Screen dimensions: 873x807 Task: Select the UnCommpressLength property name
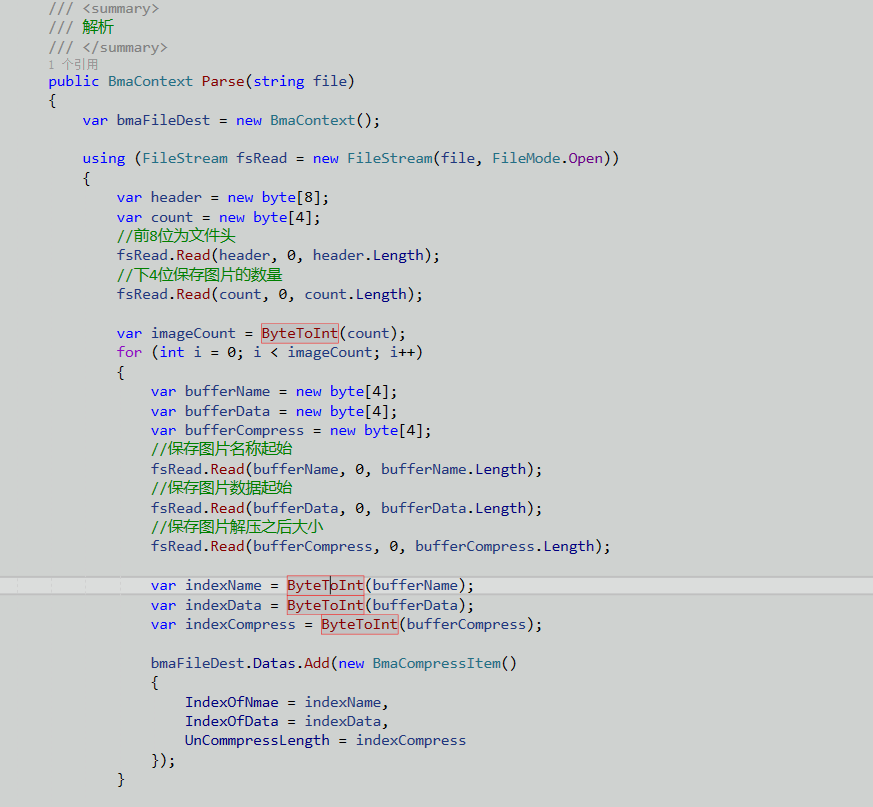pos(257,740)
